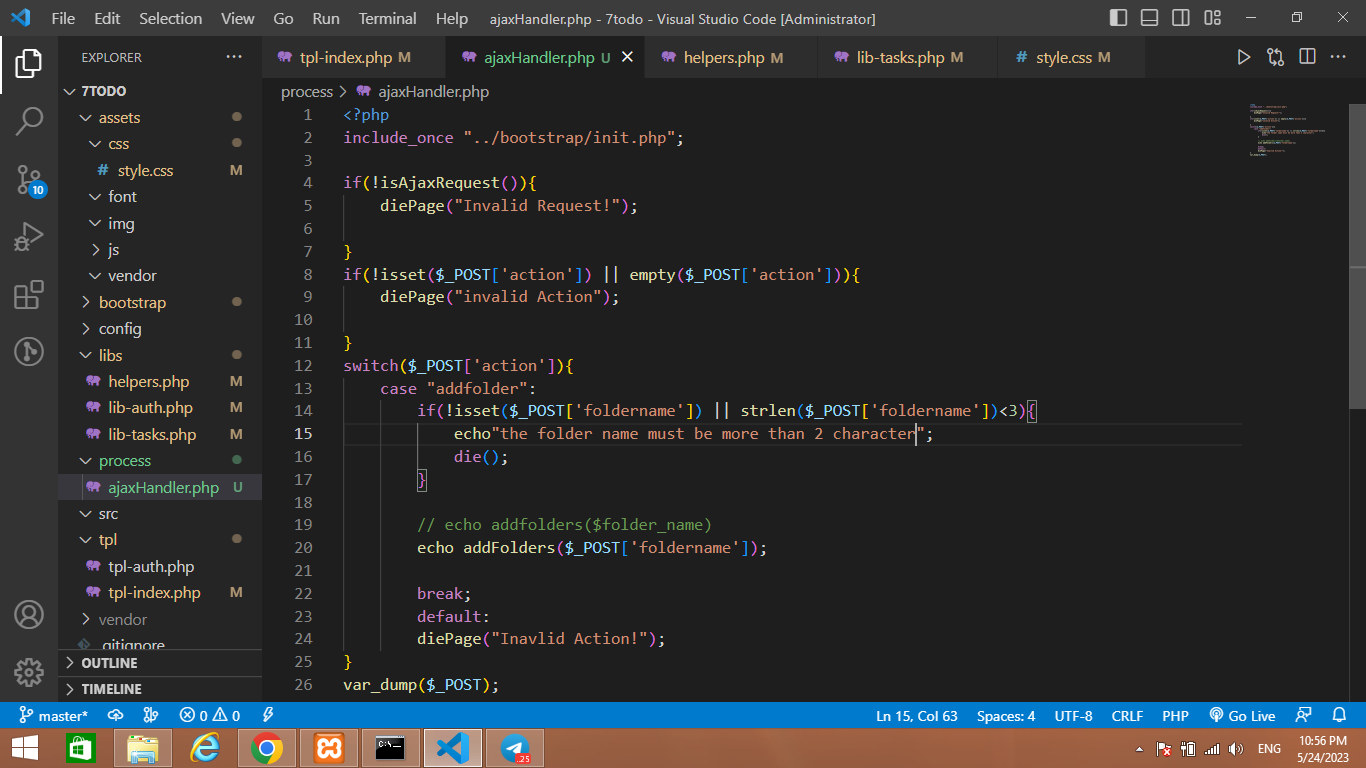Open the Git Graph icon in activity bar

(x=29, y=351)
